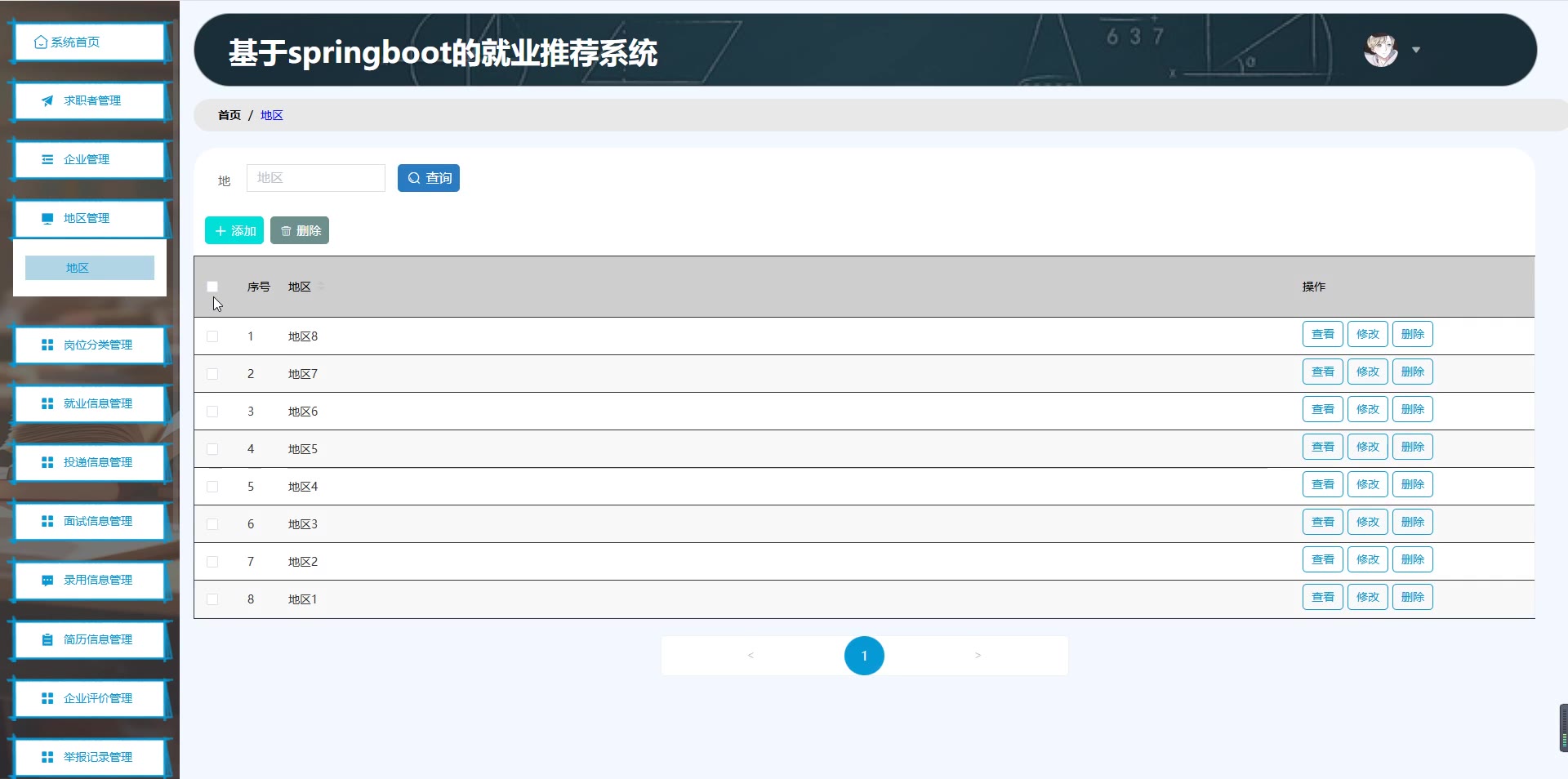Image resolution: width=1568 pixels, height=779 pixels.
Task: Click the 首页 breadcrumb link
Action: (x=229, y=115)
